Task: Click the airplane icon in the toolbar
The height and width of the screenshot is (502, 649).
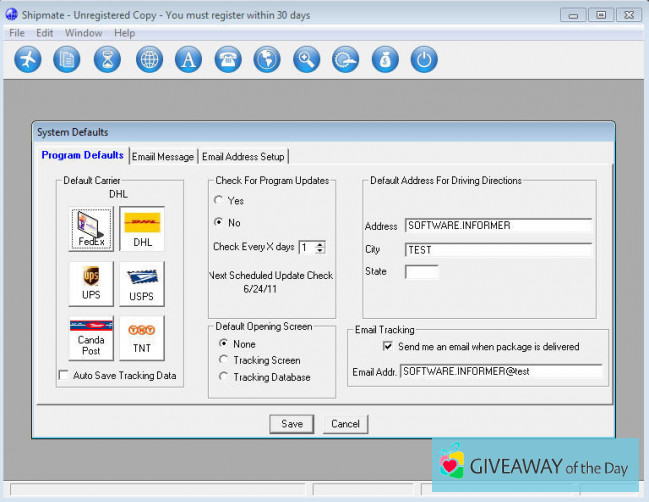Action: click(x=28, y=60)
